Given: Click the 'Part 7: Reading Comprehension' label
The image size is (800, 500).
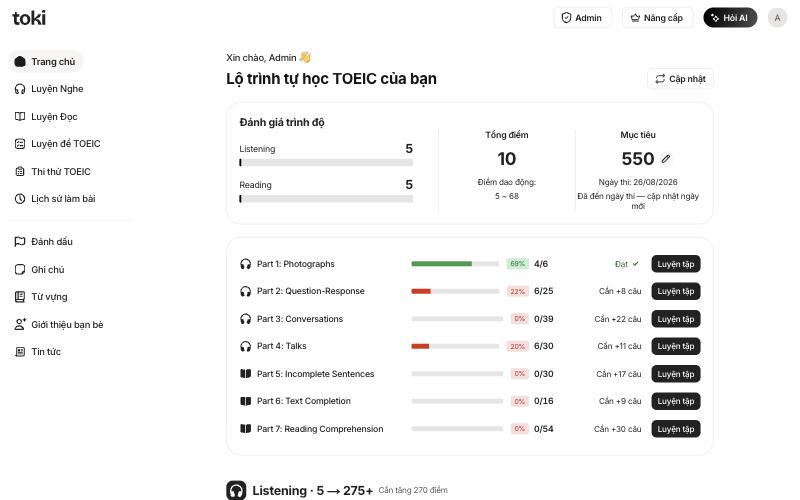Looking at the screenshot, I should tap(320, 429).
